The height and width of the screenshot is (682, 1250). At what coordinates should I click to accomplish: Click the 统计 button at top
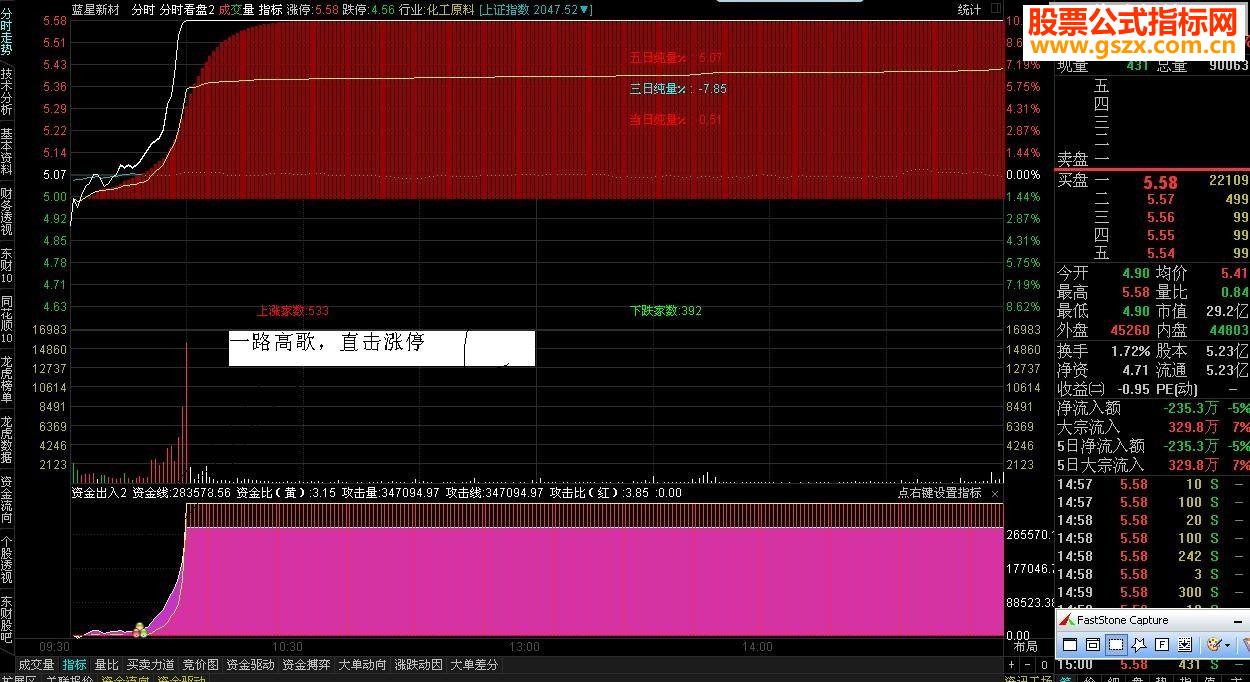969,9
